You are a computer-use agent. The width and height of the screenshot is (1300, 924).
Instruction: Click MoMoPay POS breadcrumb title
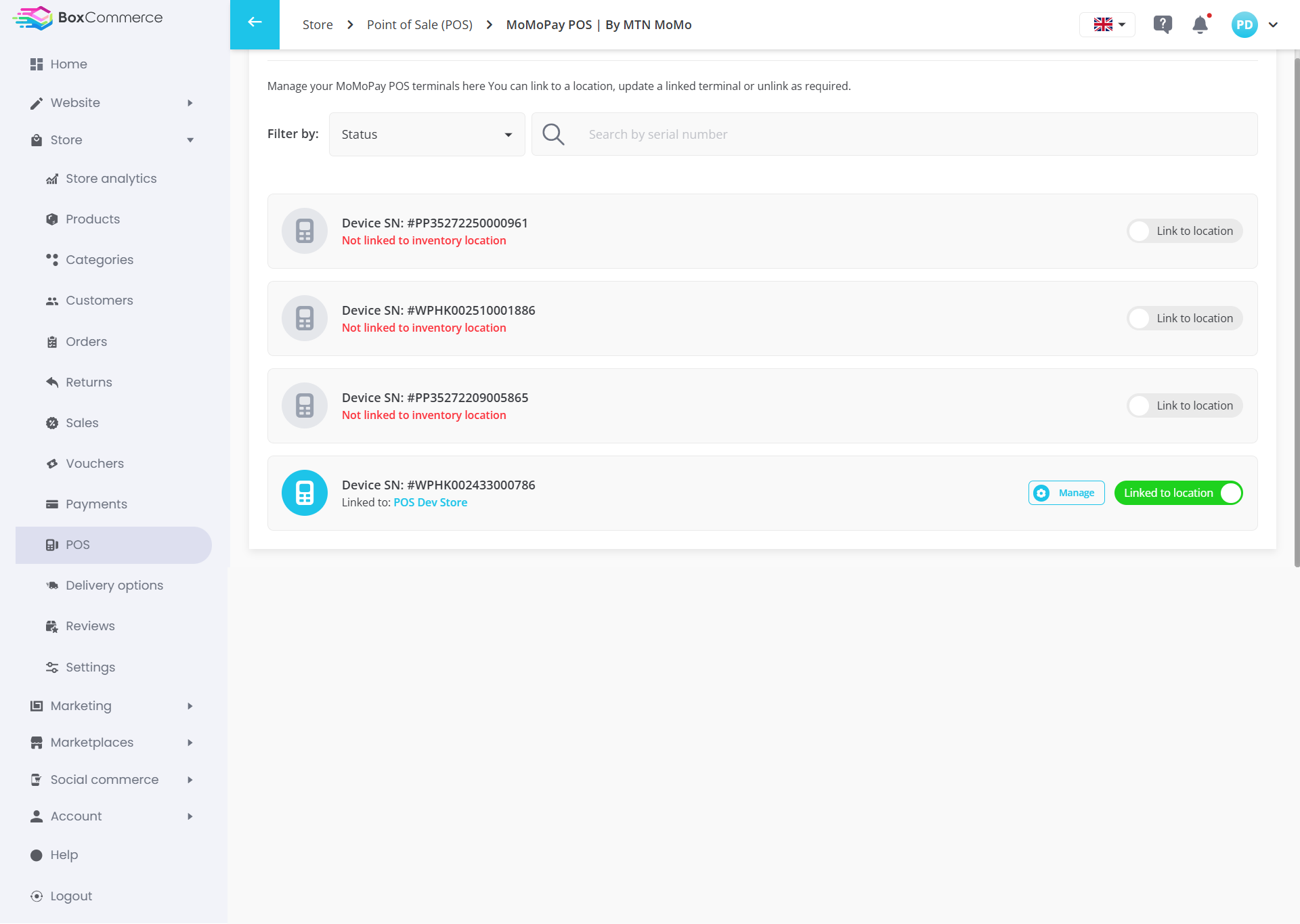tap(599, 24)
